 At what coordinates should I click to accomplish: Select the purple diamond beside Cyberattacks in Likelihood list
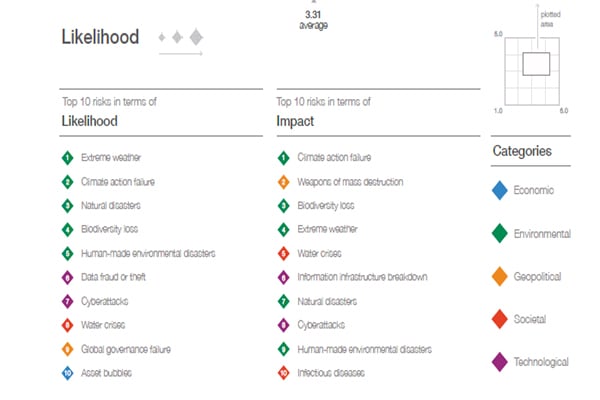click(x=67, y=301)
